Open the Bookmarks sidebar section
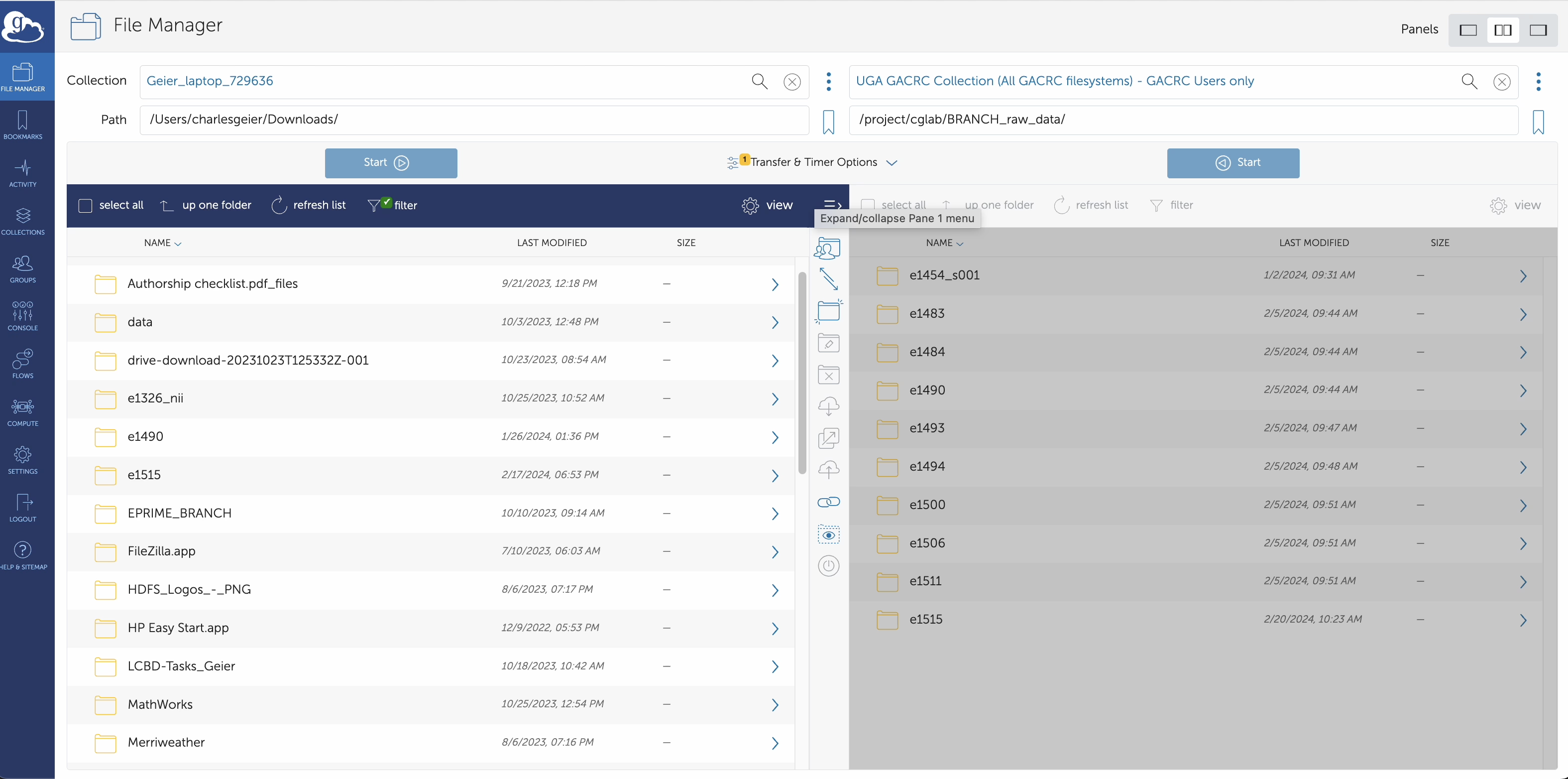The height and width of the screenshot is (779, 1568). (x=23, y=125)
